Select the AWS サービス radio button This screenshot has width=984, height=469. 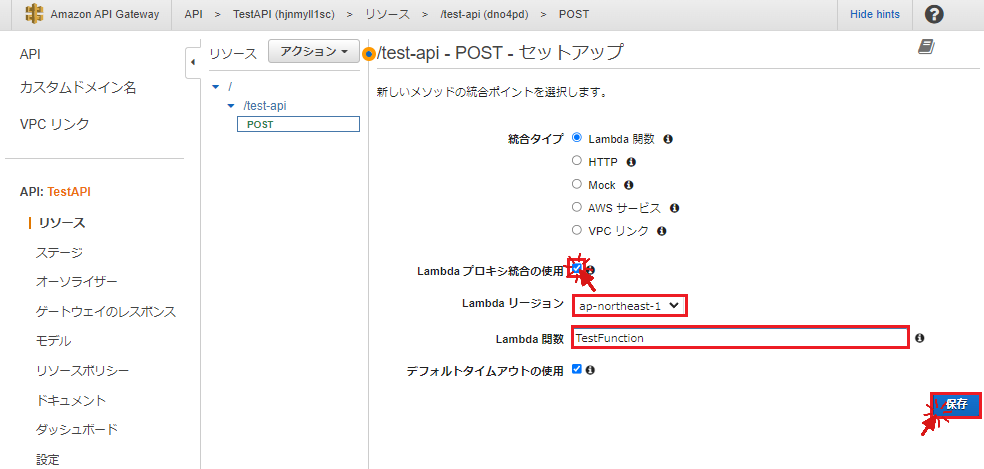(x=577, y=207)
